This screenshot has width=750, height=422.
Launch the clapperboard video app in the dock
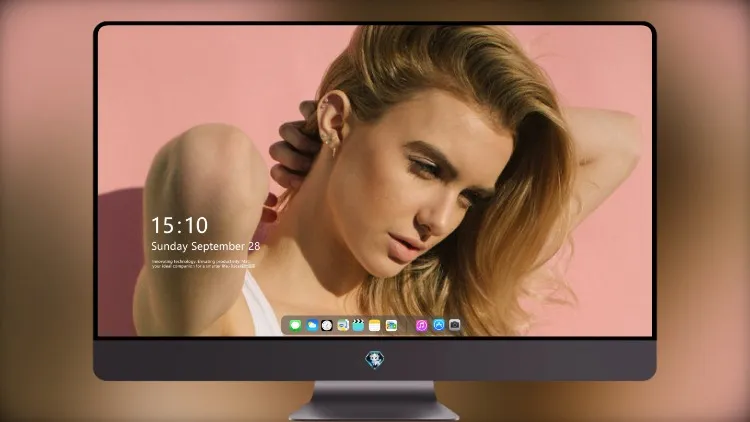[358, 325]
